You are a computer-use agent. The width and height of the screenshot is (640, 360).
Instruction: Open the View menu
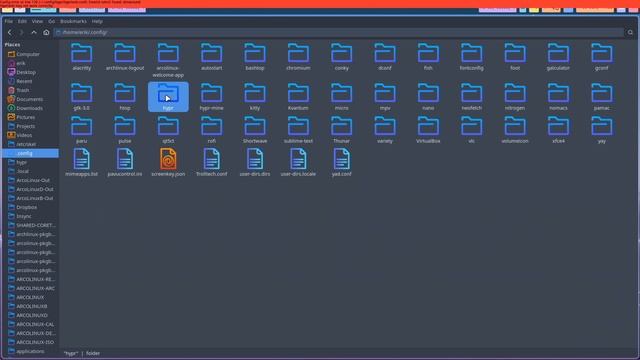pos(37,21)
